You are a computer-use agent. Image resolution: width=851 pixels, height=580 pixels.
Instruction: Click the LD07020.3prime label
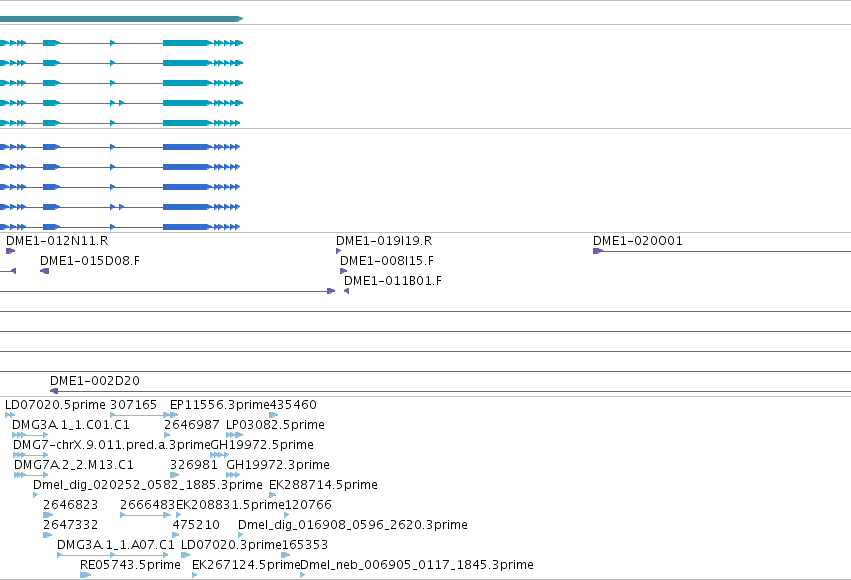(231, 545)
